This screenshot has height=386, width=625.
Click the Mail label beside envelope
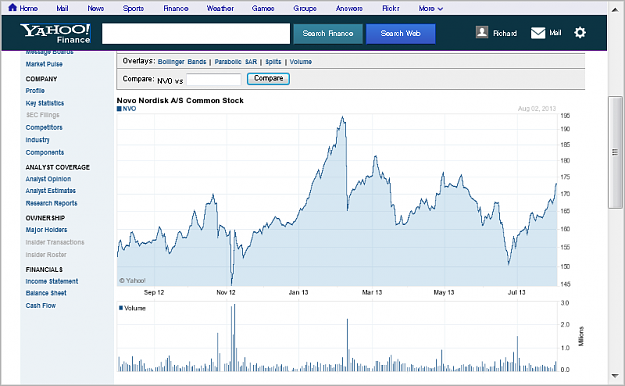pyautogui.click(x=555, y=33)
